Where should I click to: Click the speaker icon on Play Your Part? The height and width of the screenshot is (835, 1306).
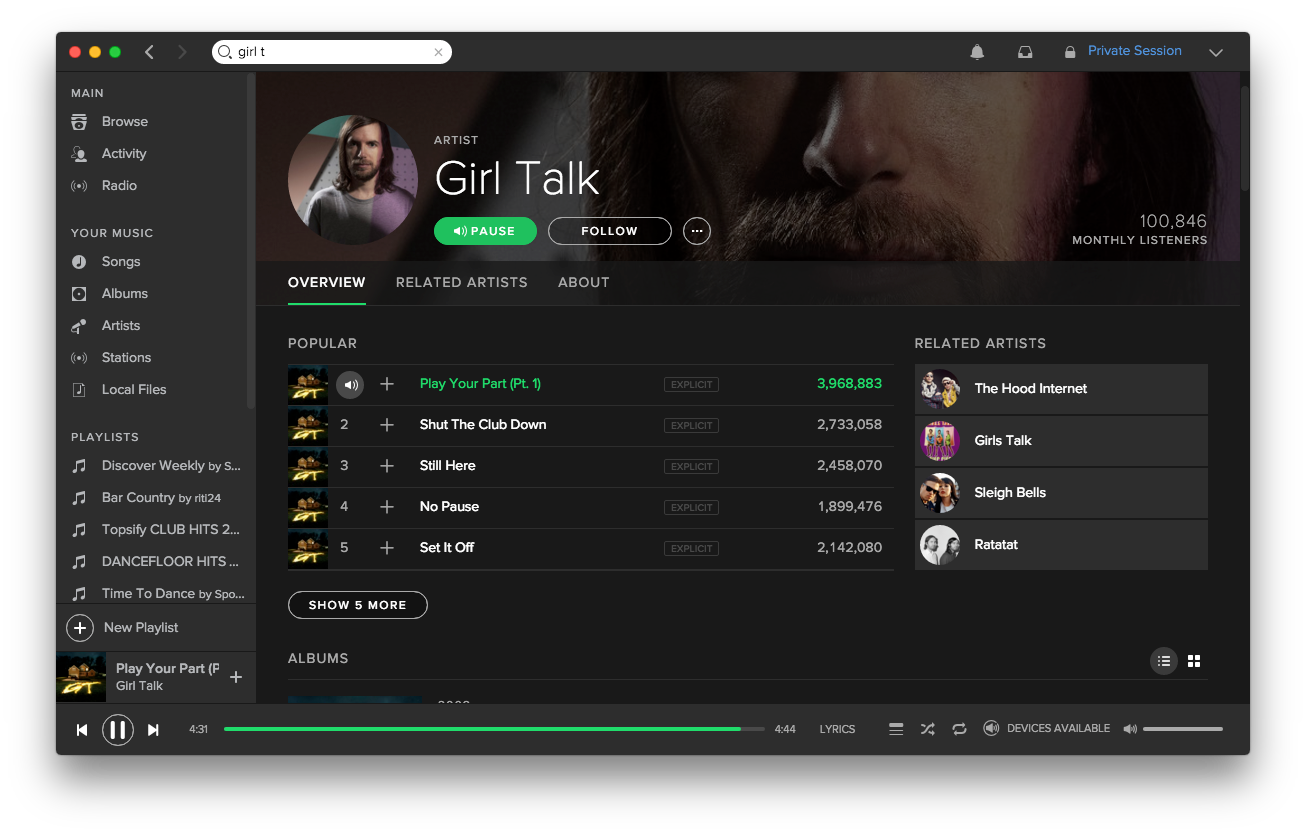coord(350,385)
